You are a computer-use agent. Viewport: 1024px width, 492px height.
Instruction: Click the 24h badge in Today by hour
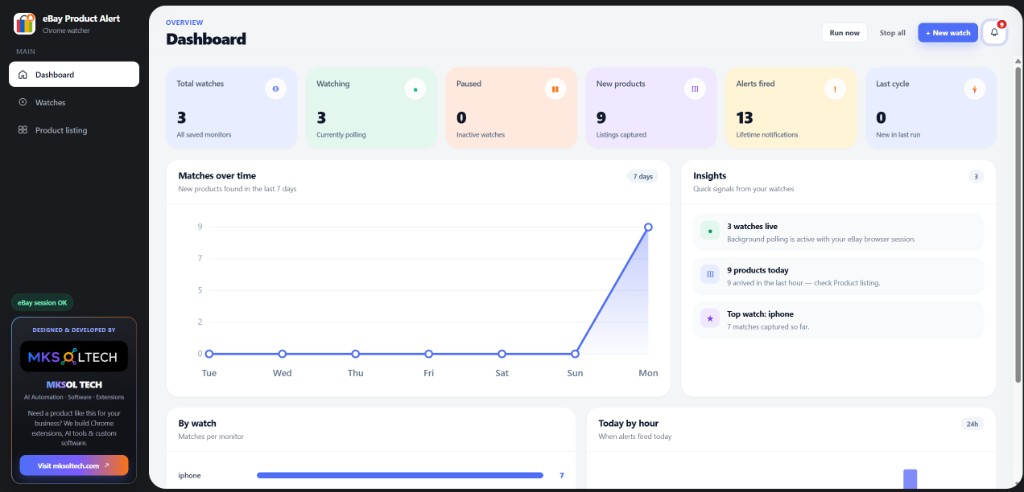click(972, 424)
